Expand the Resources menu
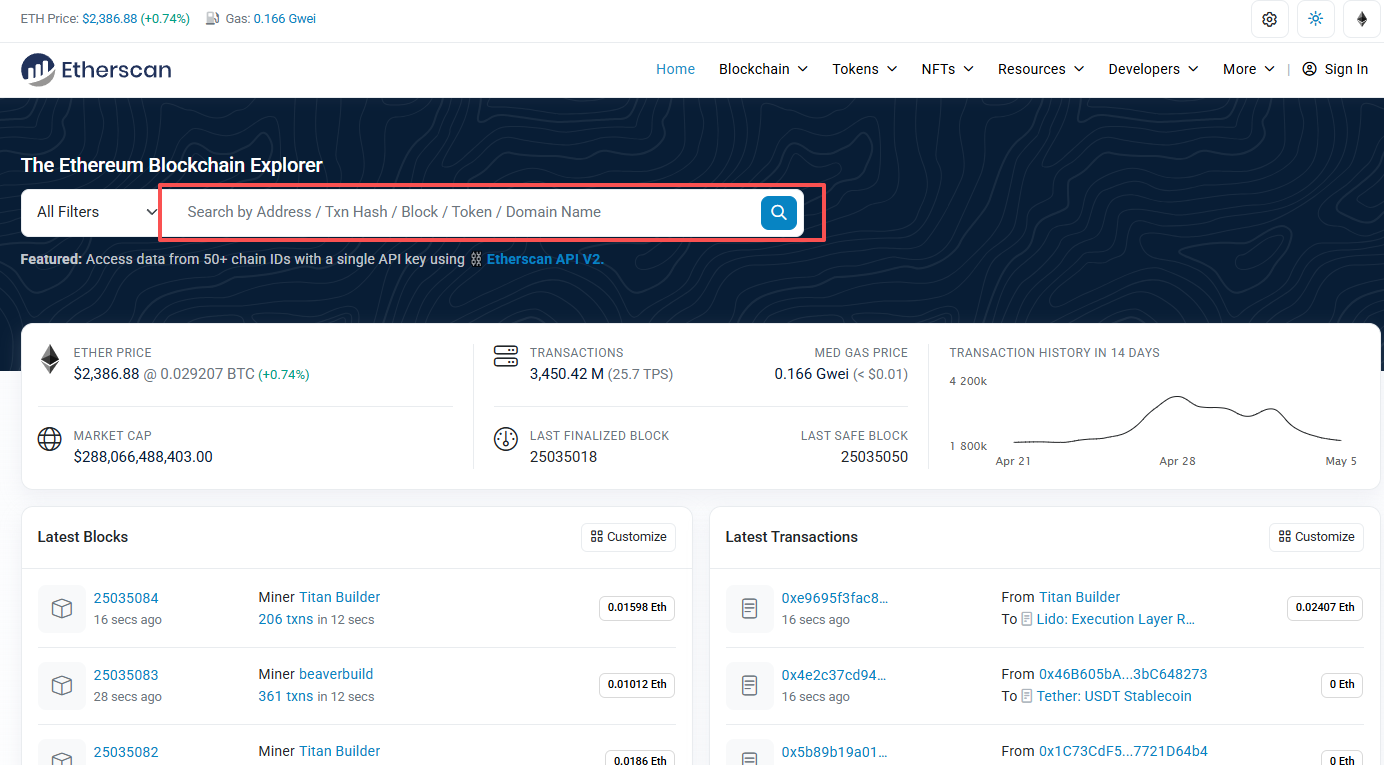The width and height of the screenshot is (1384, 765). point(1041,69)
